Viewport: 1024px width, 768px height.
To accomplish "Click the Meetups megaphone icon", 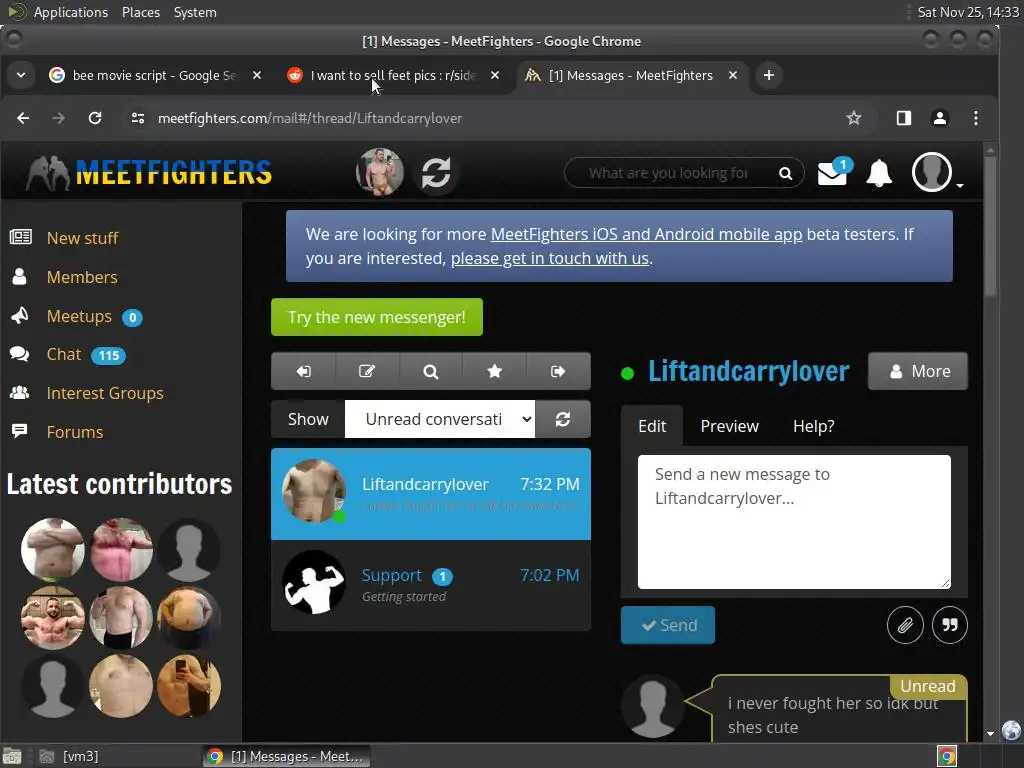I will coord(20,315).
